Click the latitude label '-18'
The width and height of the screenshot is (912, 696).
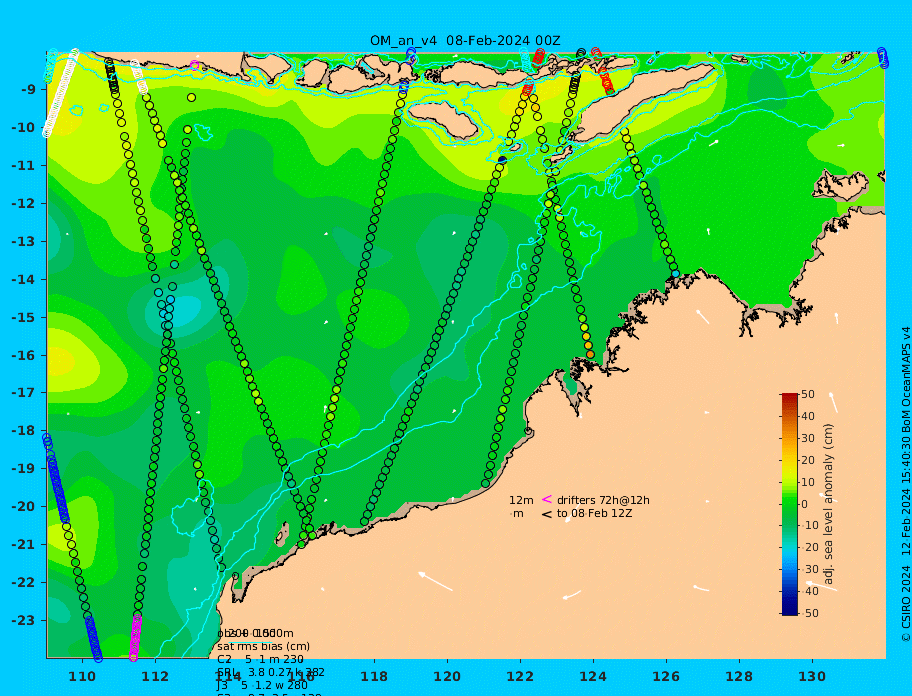24,430
